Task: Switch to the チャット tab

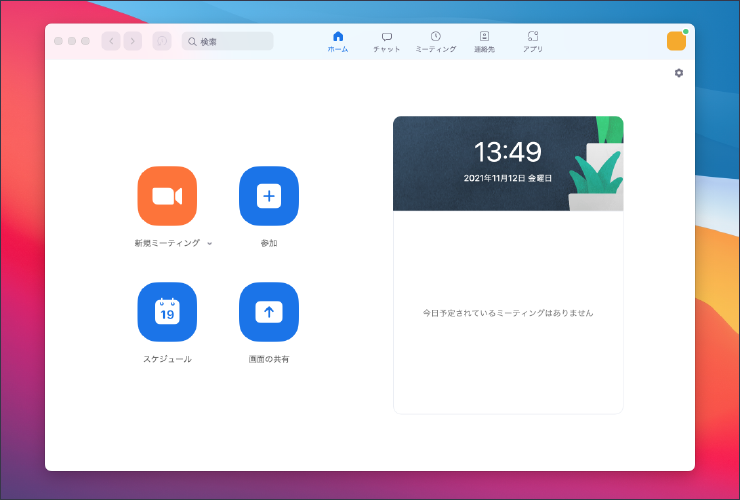Action: [x=387, y=42]
